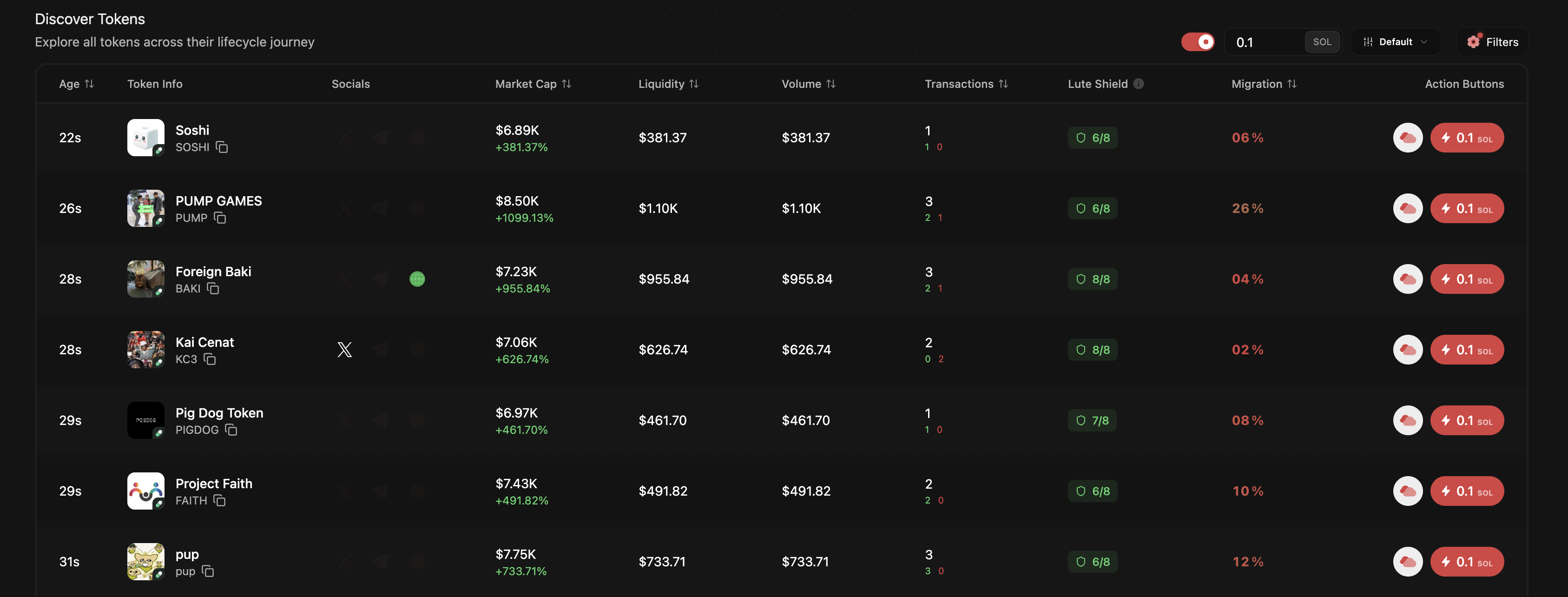Sort table by Age column
The image size is (1568, 597).
pos(76,84)
